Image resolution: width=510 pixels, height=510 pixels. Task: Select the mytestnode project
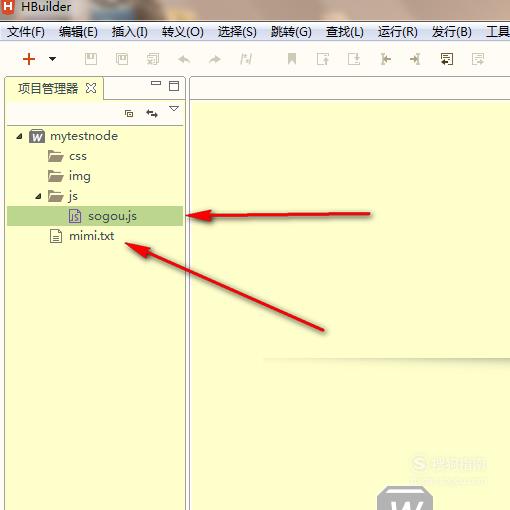[x=84, y=136]
